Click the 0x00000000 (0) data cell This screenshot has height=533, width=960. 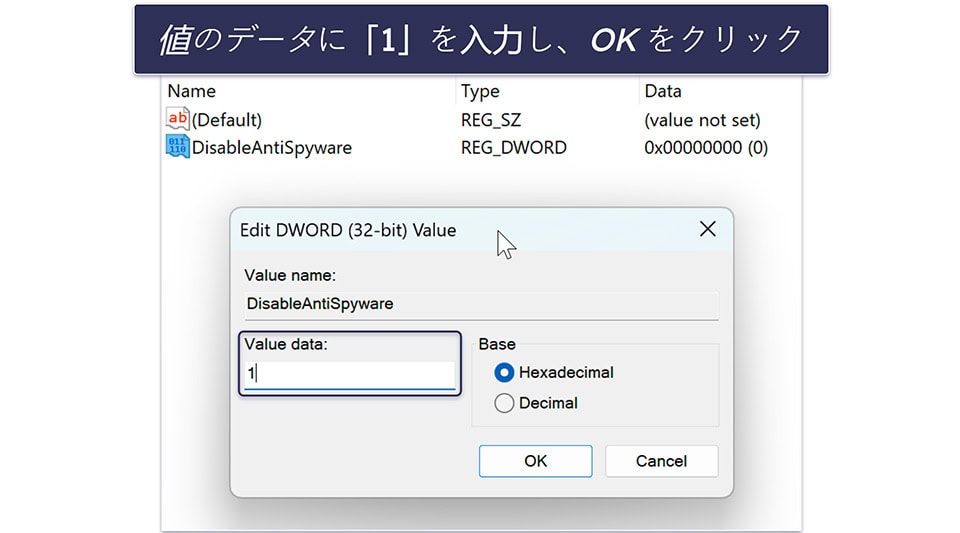point(706,147)
